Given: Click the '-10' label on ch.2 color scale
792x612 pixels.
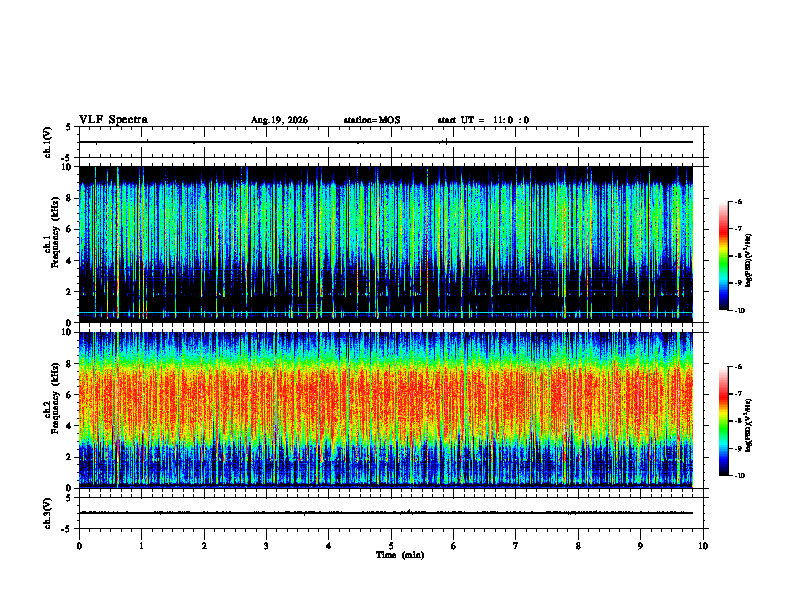Looking at the screenshot, I should [739, 476].
